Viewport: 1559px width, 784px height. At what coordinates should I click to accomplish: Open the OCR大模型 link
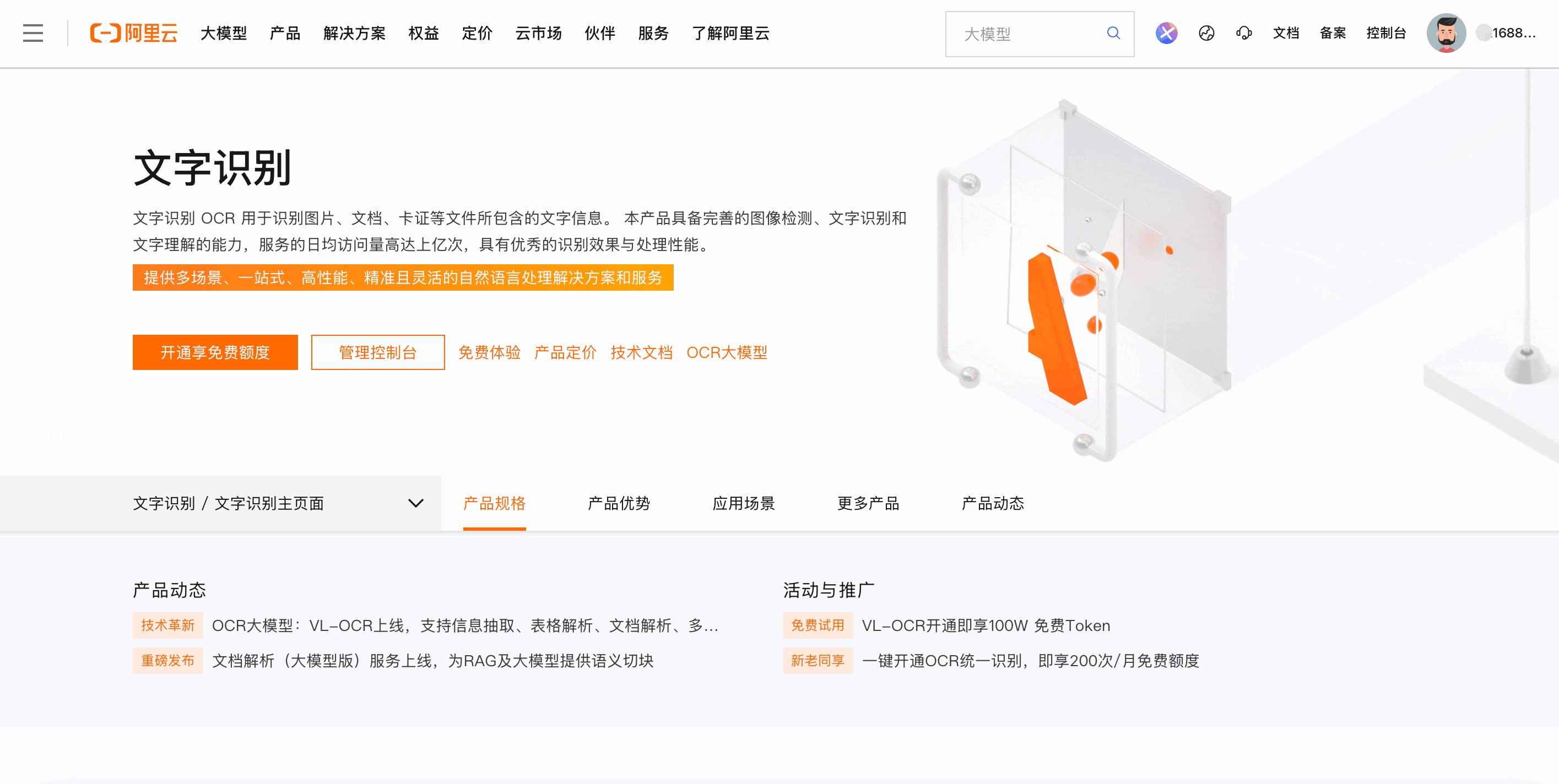(727, 352)
